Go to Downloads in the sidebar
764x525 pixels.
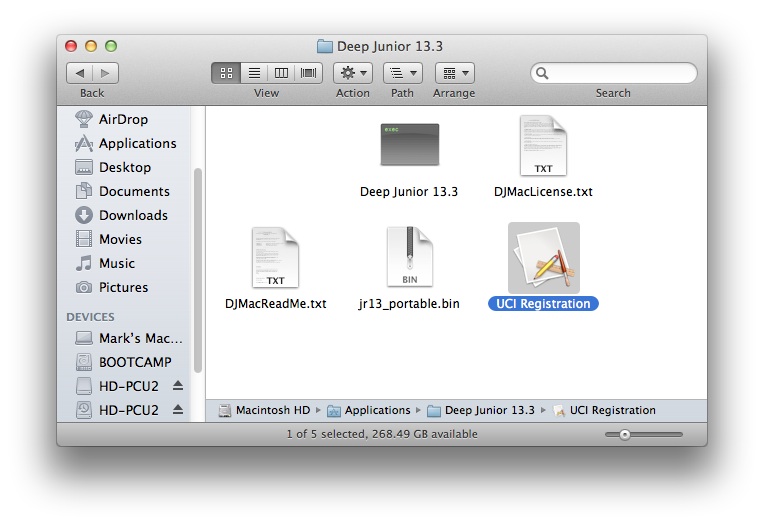coord(132,215)
